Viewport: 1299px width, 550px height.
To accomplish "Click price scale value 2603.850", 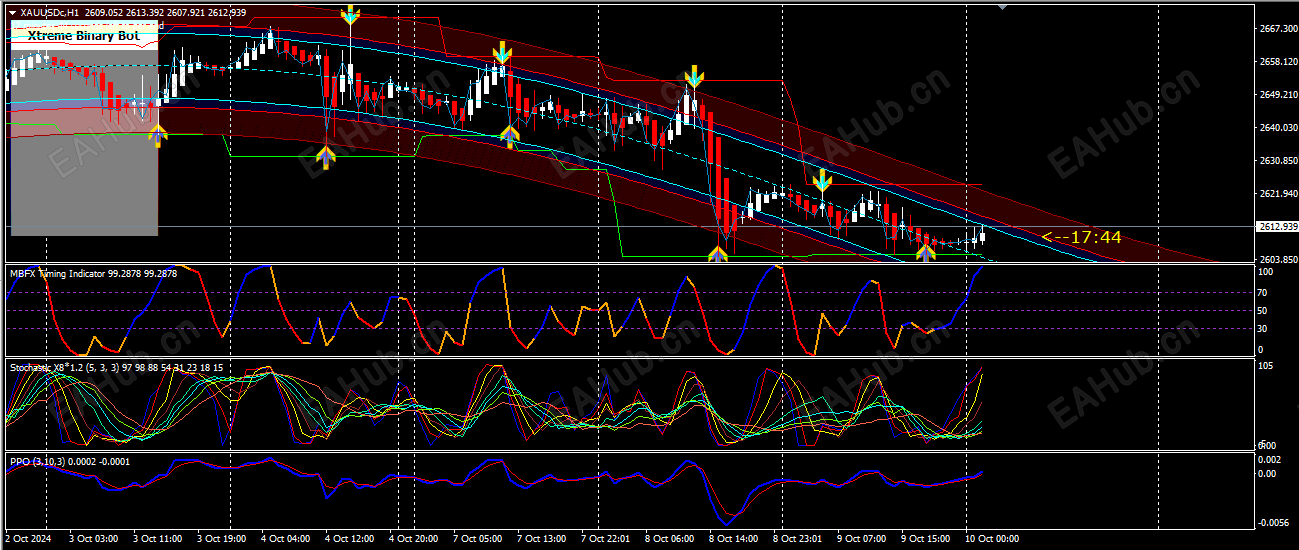I will [1277, 260].
